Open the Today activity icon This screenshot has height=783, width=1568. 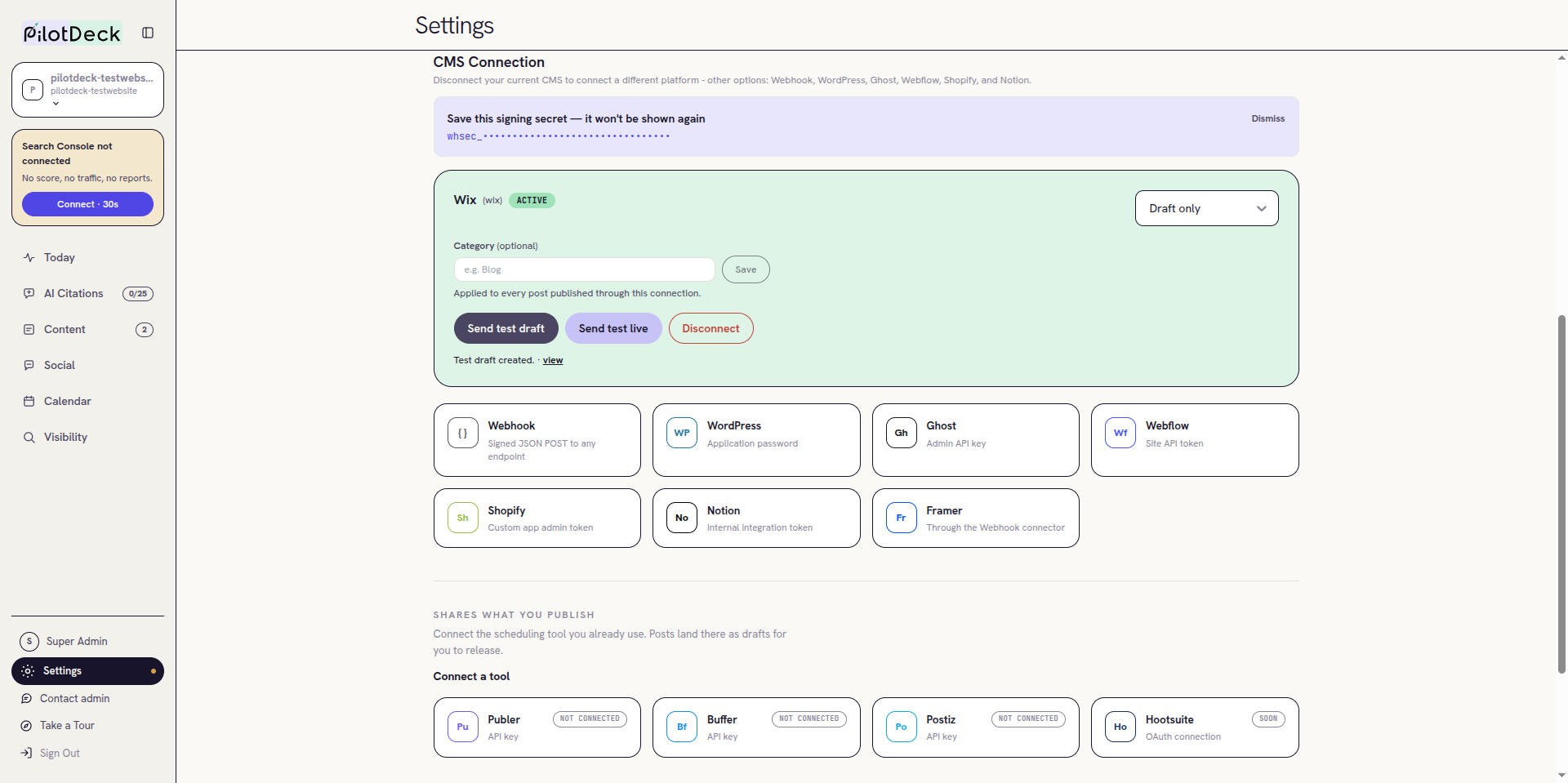29,257
